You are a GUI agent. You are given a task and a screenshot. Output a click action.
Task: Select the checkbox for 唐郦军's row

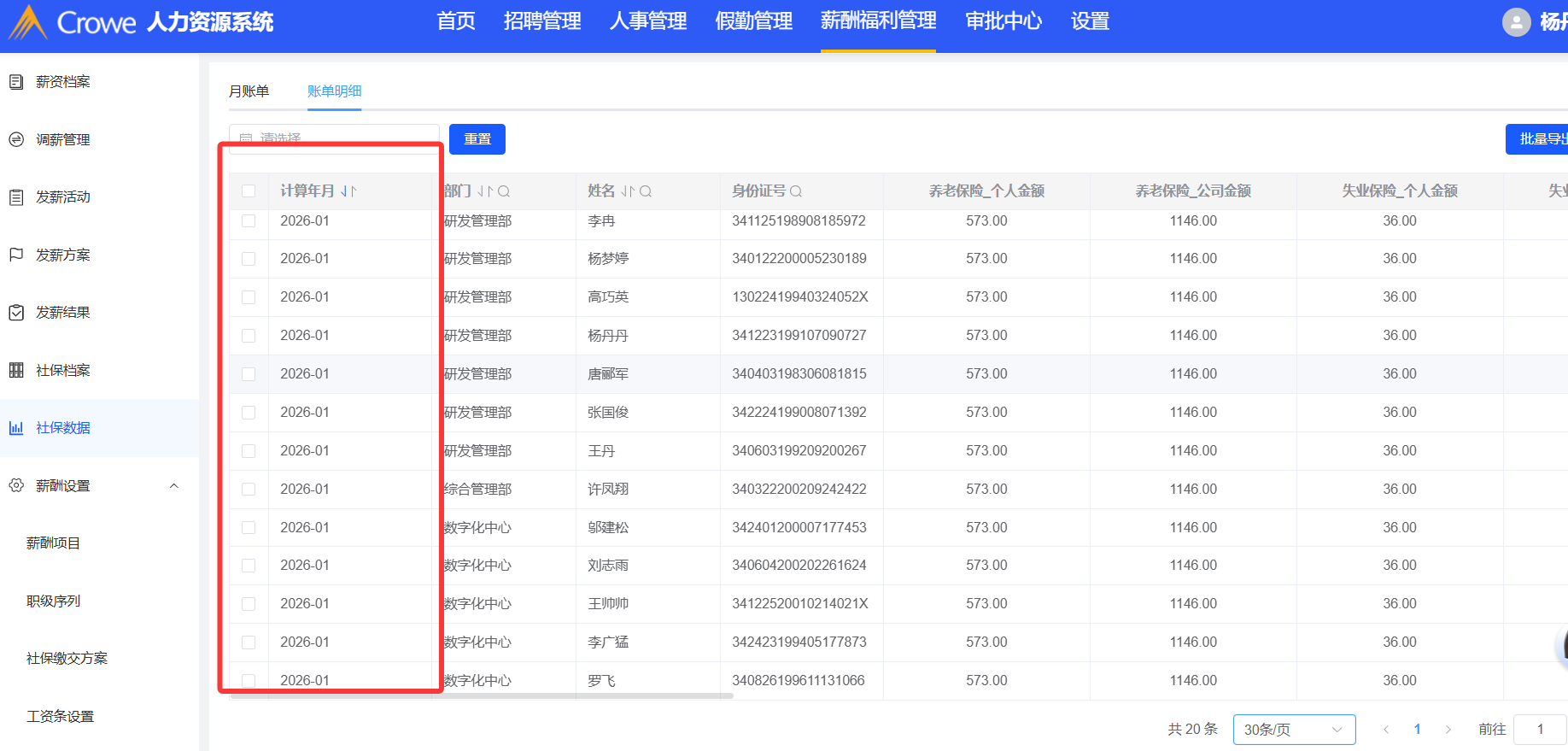(249, 374)
